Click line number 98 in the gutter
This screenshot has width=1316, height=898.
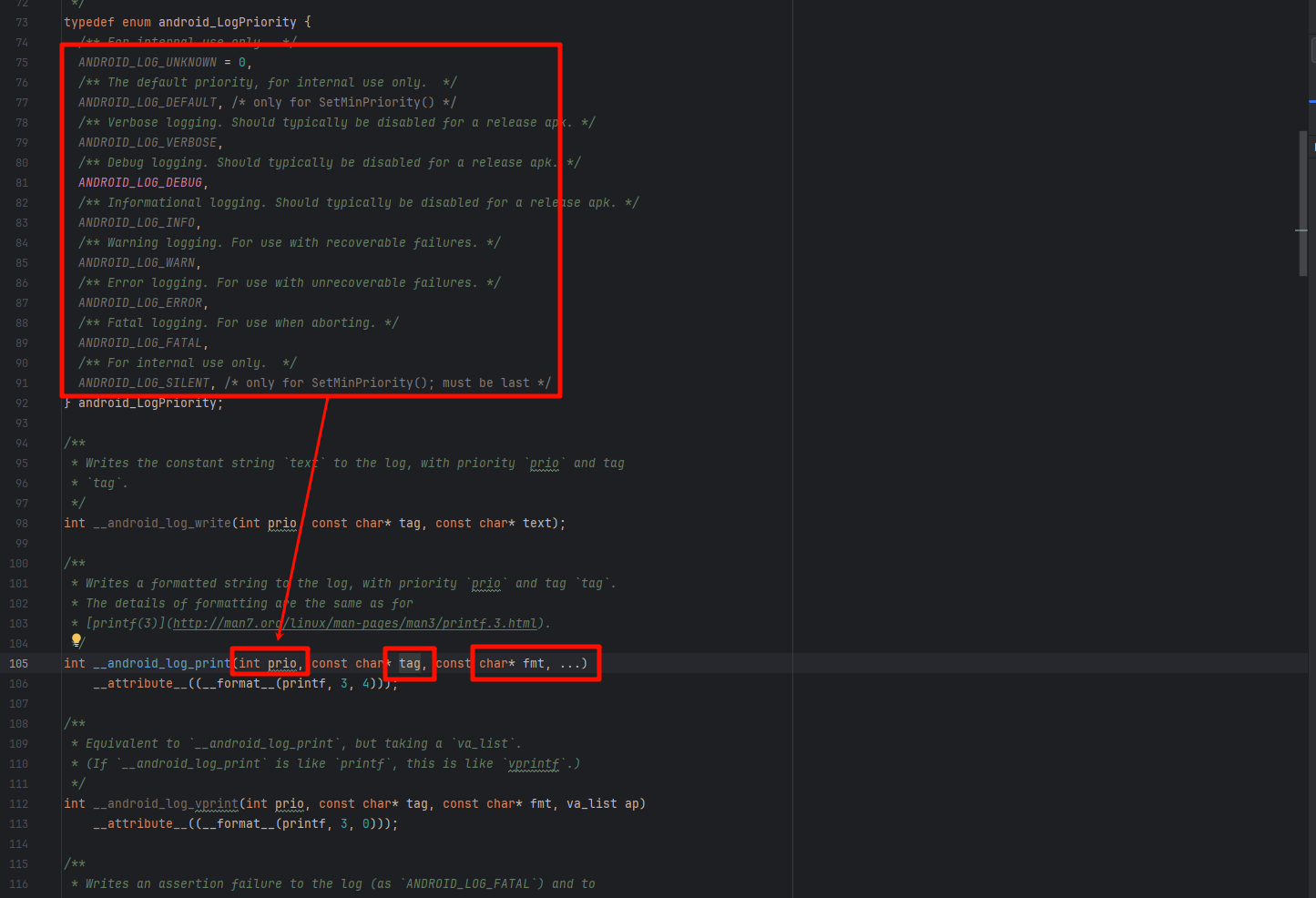pyautogui.click(x=22, y=524)
